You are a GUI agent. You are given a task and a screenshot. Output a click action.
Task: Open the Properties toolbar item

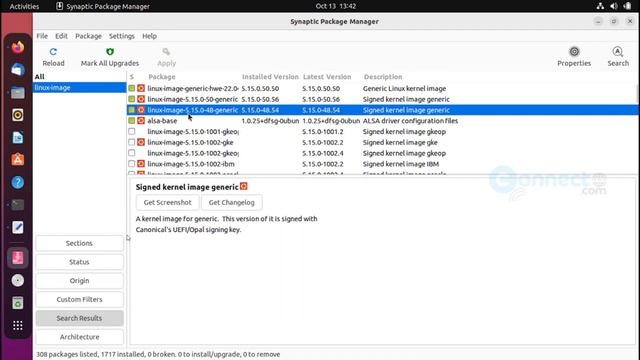(x=574, y=57)
